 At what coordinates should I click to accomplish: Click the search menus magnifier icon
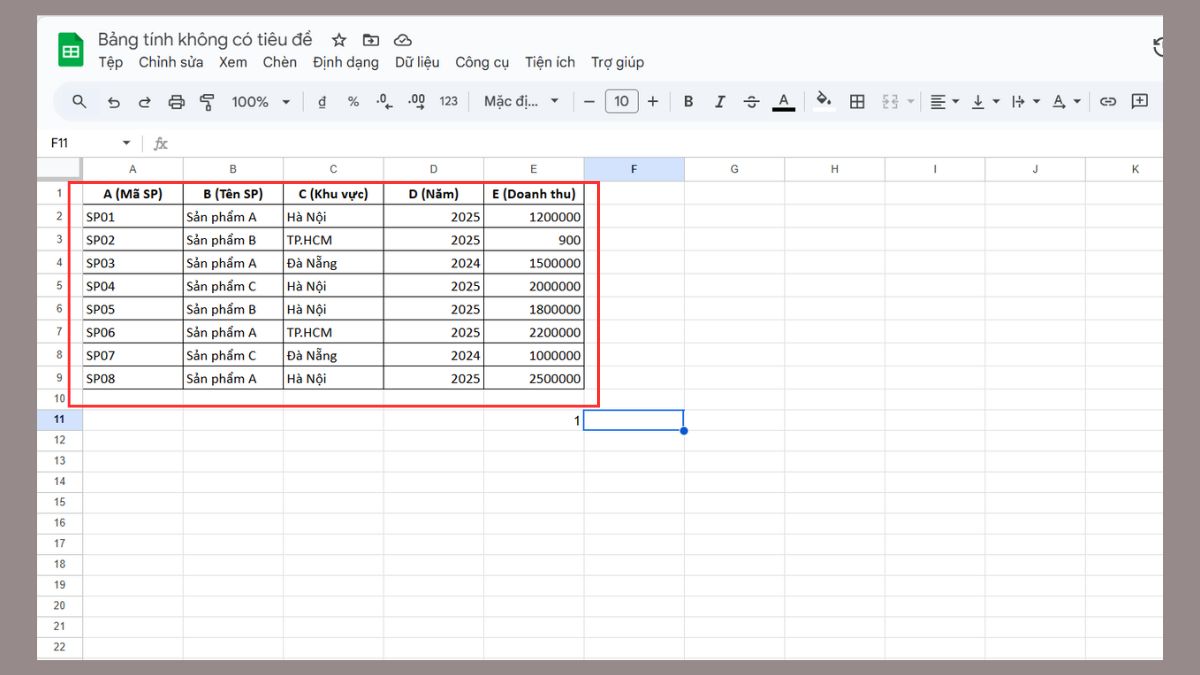tap(80, 102)
